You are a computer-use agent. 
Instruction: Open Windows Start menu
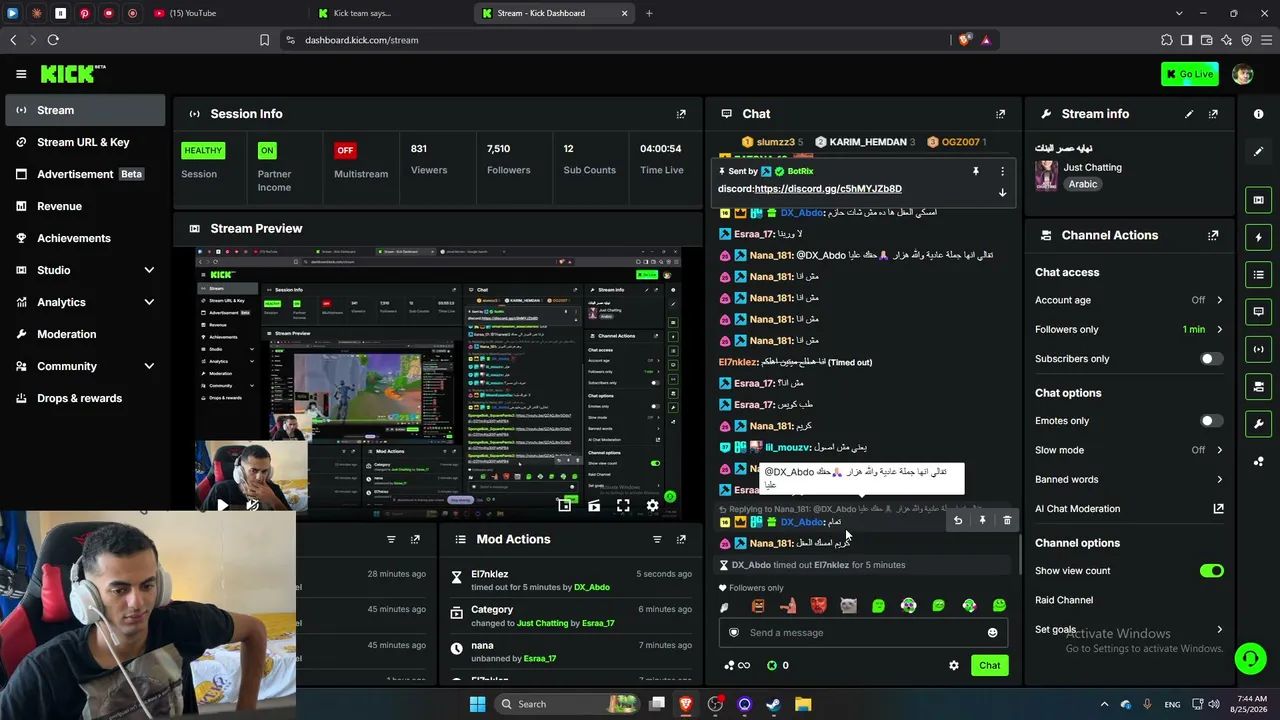pos(477,704)
